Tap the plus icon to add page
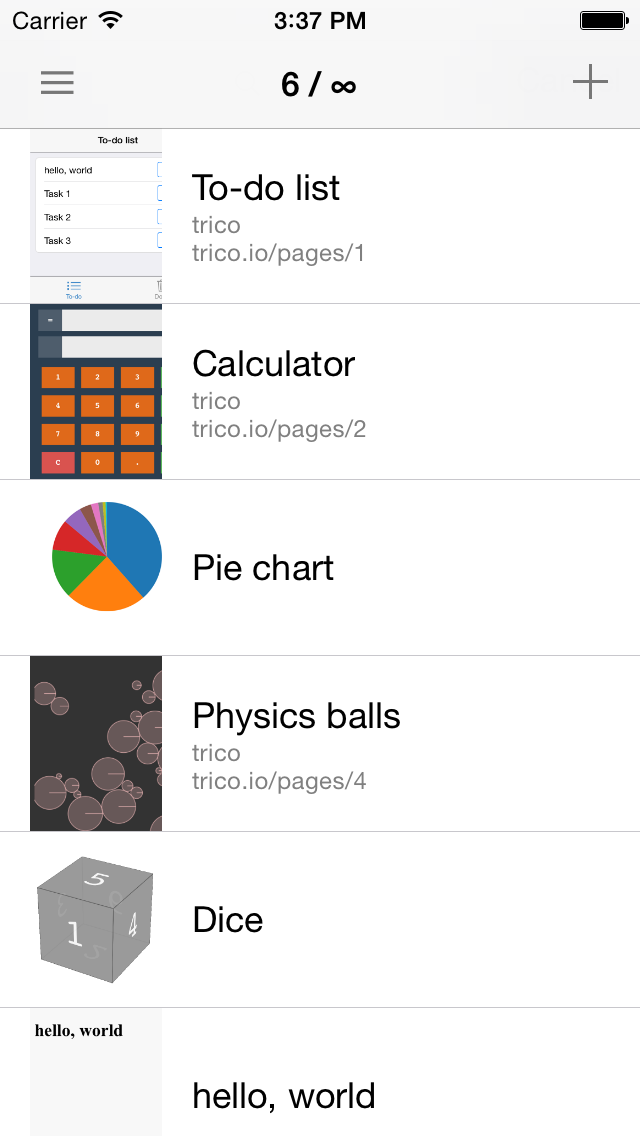Screen dimensions: 640x1136 pos(590,82)
